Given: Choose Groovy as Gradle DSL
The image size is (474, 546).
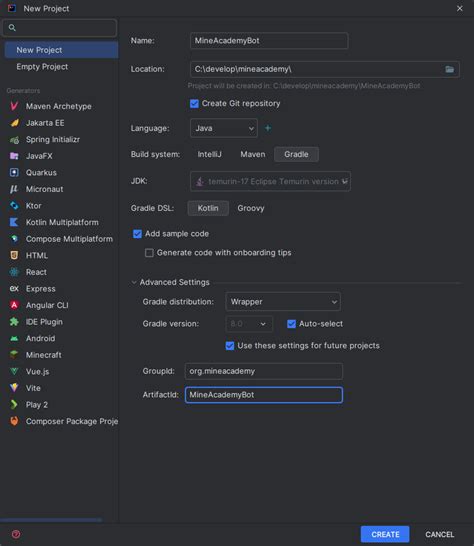Looking at the screenshot, I should pyautogui.click(x=251, y=208).
